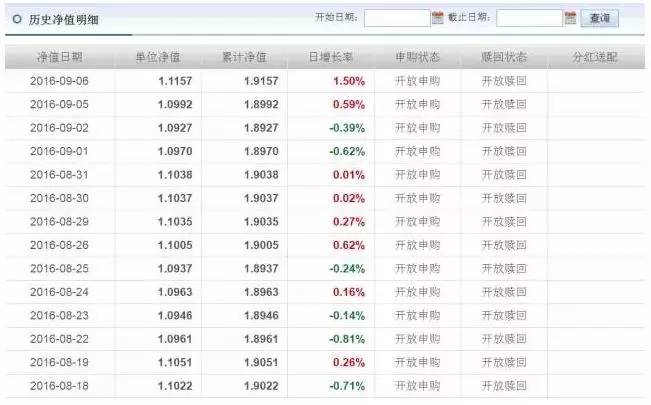This screenshot has height=405, width=651.
Task: Select date cell 2016-08-23
Action: point(59,316)
